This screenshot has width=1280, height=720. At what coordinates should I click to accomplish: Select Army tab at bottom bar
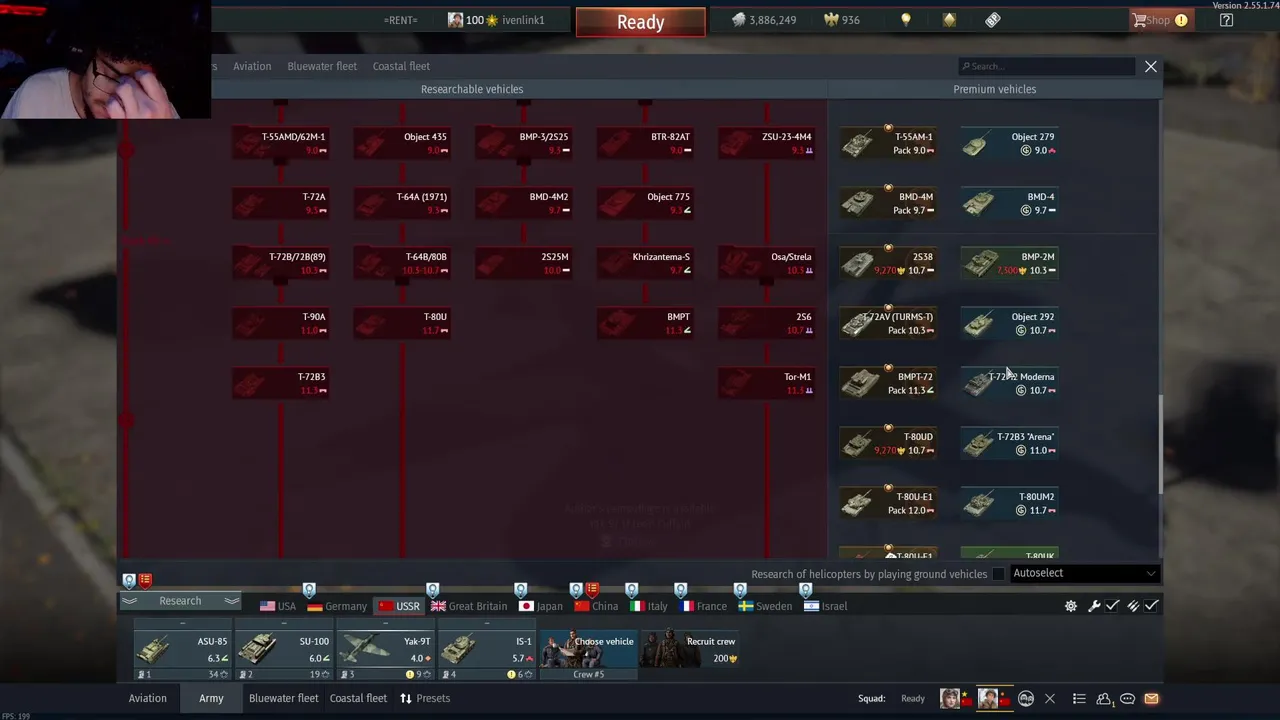tap(211, 698)
